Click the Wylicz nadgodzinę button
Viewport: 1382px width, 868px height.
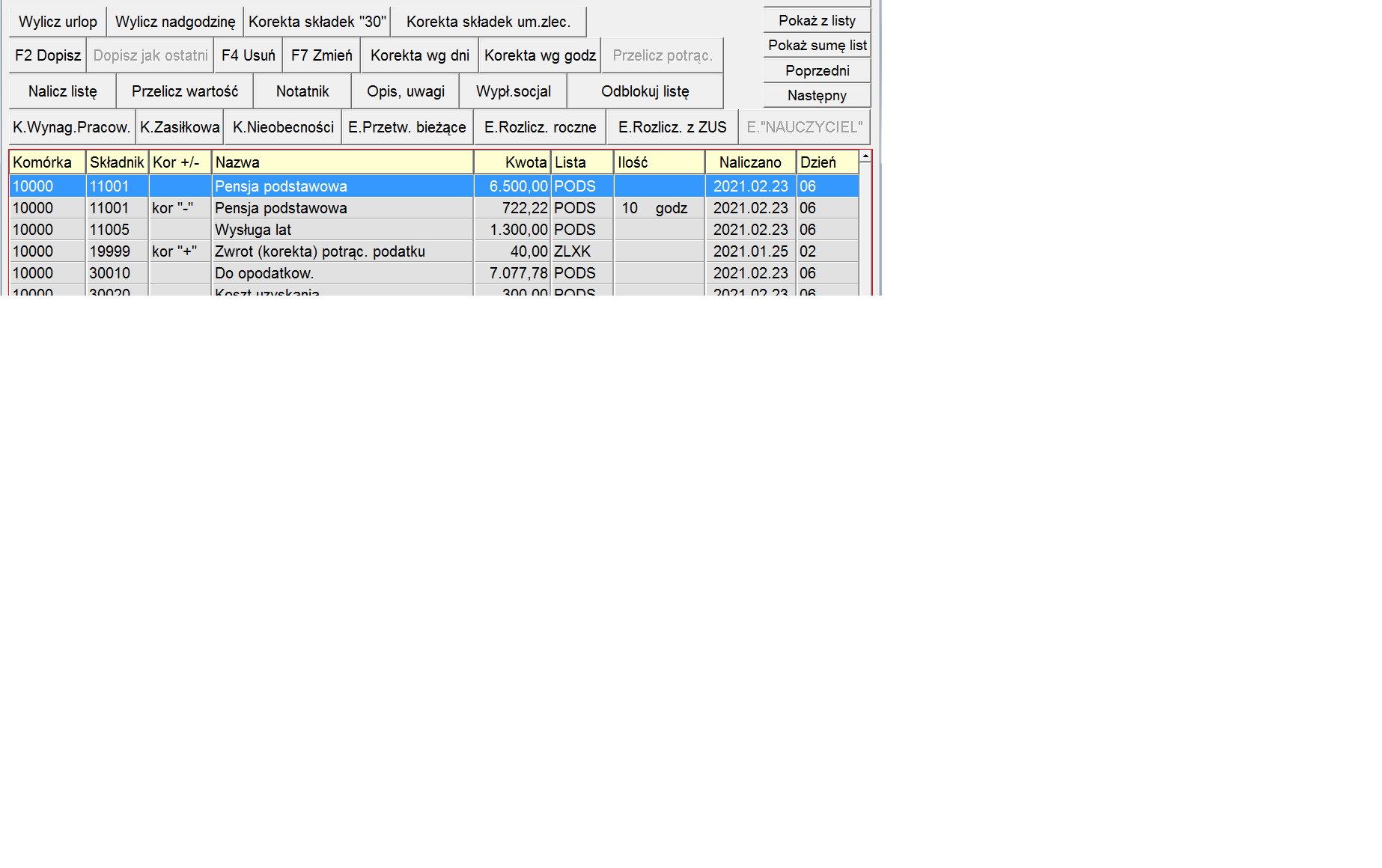(175, 22)
